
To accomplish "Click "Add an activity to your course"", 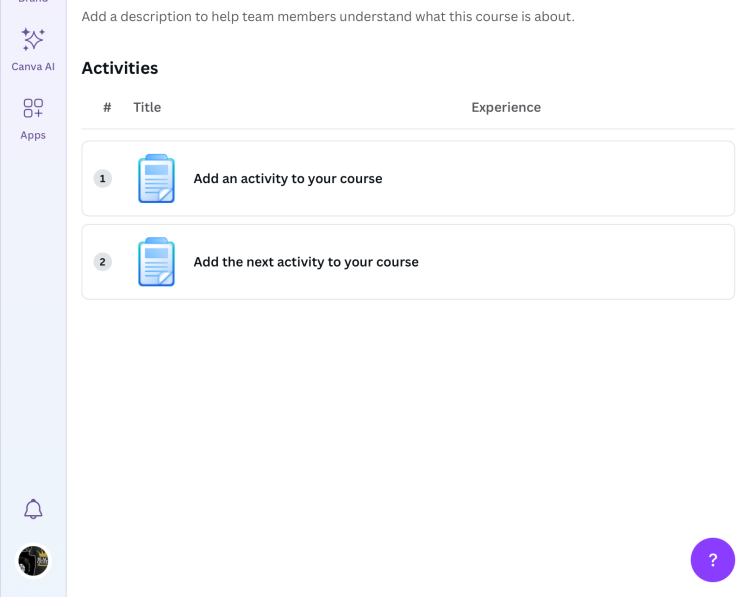I will pyautogui.click(x=287, y=179).
